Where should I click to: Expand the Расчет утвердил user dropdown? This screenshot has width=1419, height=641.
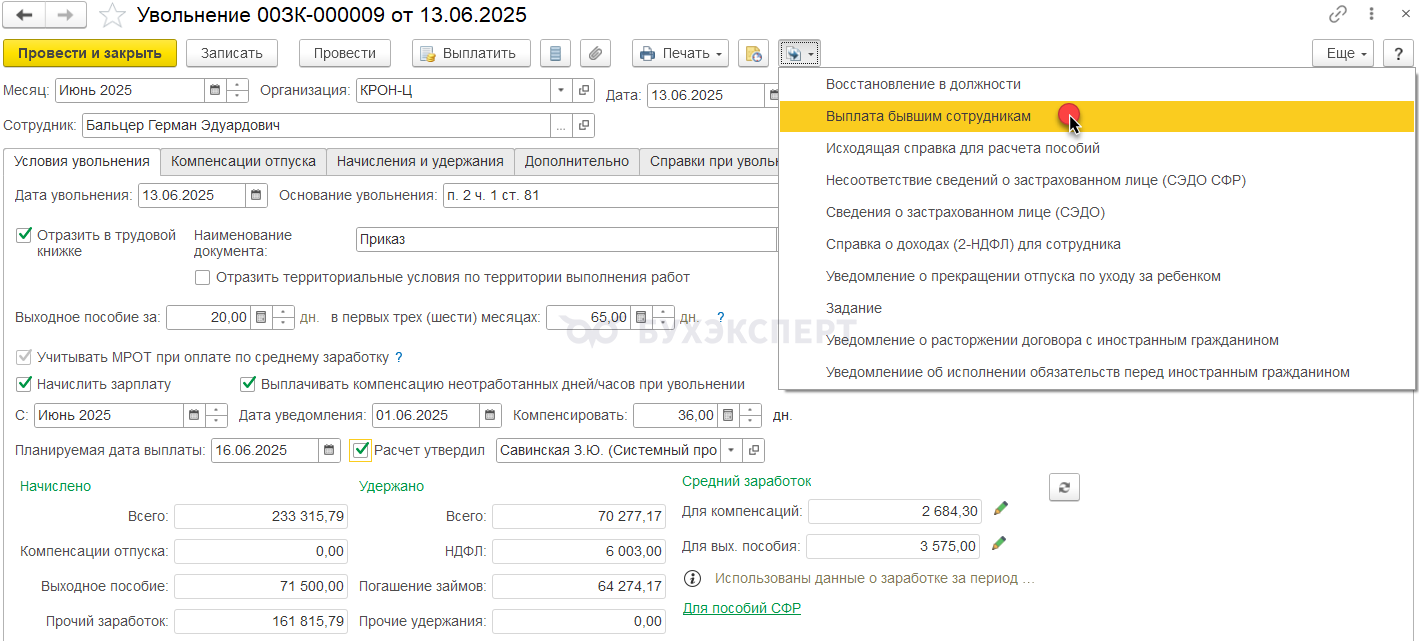pos(731,450)
